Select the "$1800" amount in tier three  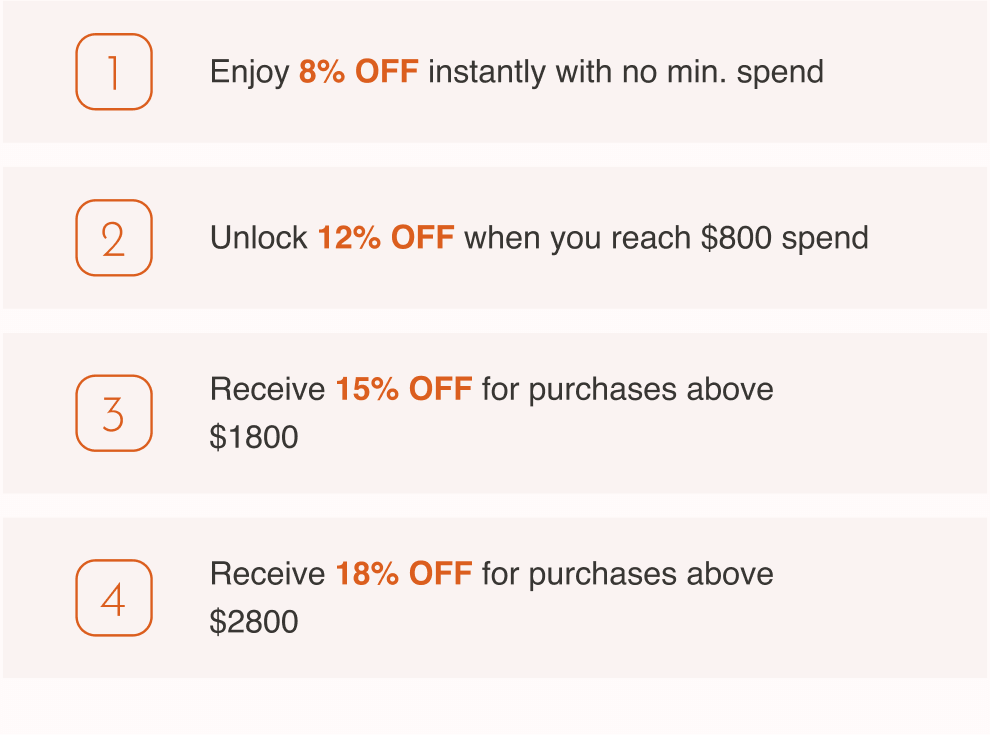click(x=254, y=437)
